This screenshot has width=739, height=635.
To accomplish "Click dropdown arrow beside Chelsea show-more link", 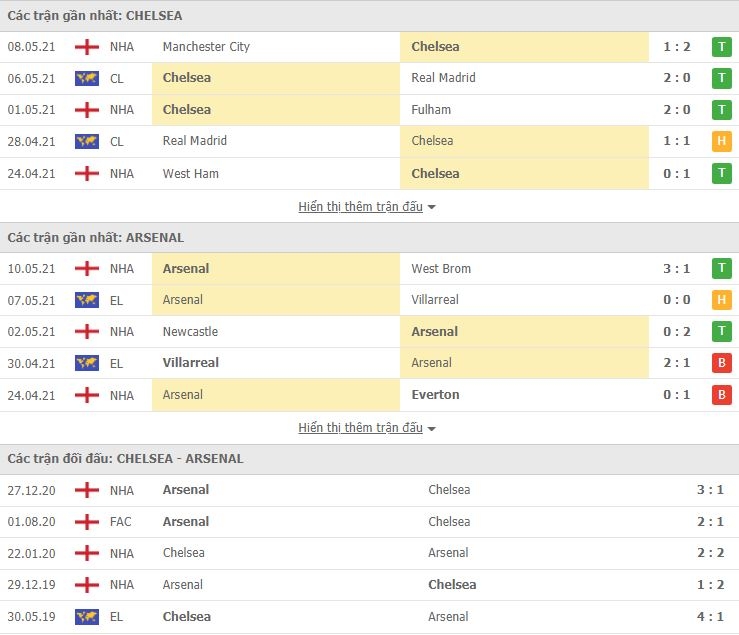I will [431, 207].
